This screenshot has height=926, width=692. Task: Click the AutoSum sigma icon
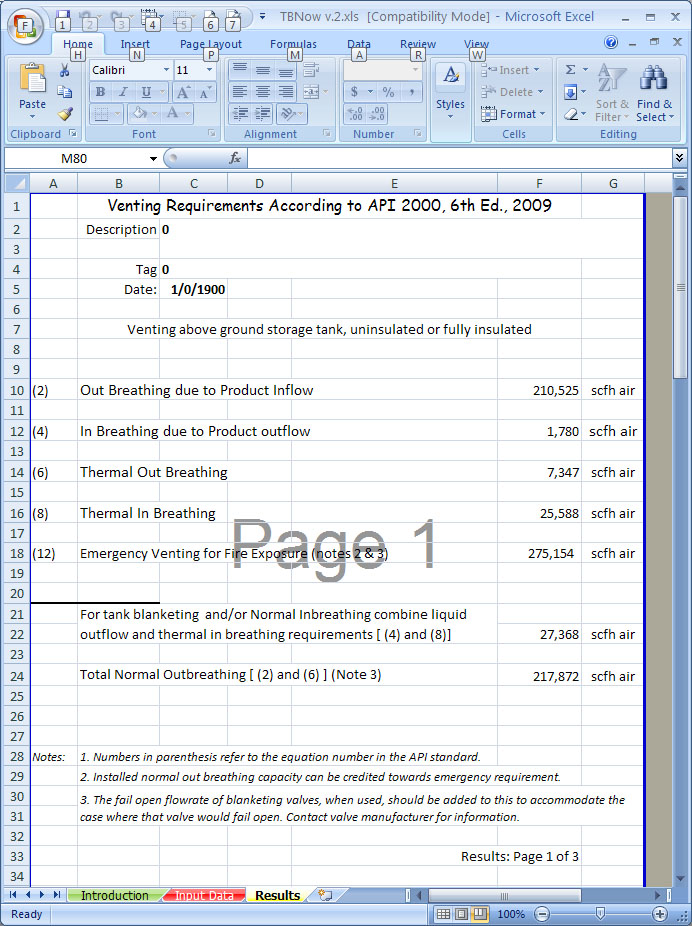point(570,70)
